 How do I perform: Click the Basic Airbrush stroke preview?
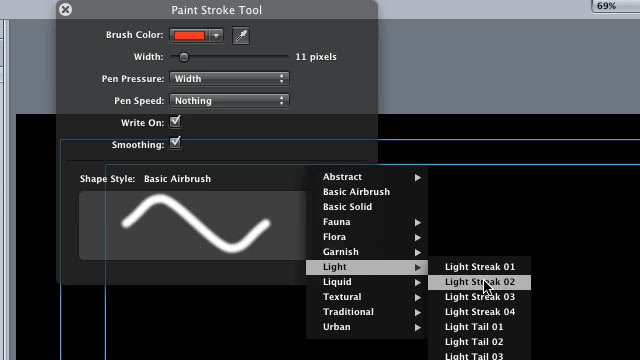[x=193, y=225]
